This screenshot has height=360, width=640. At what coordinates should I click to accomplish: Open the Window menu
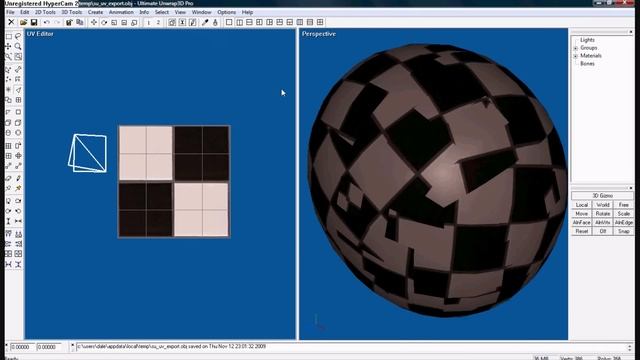(201, 12)
